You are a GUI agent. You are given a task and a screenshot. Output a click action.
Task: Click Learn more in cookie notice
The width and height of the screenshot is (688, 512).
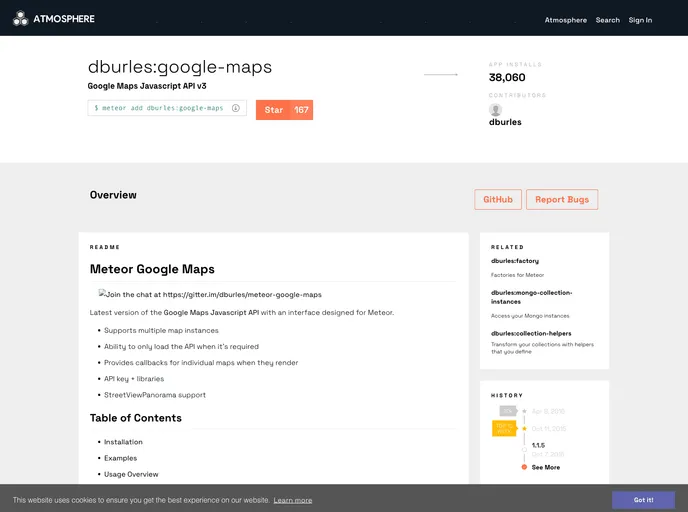click(293, 500)
